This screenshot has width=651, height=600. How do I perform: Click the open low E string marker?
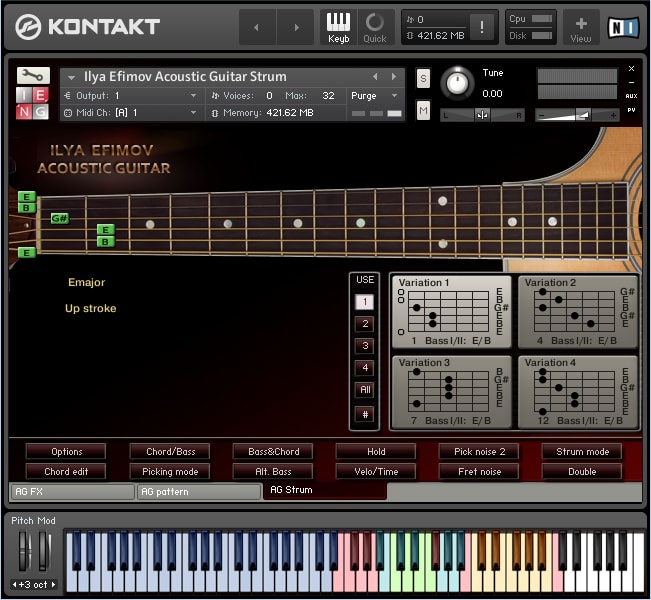click(27, 252)
